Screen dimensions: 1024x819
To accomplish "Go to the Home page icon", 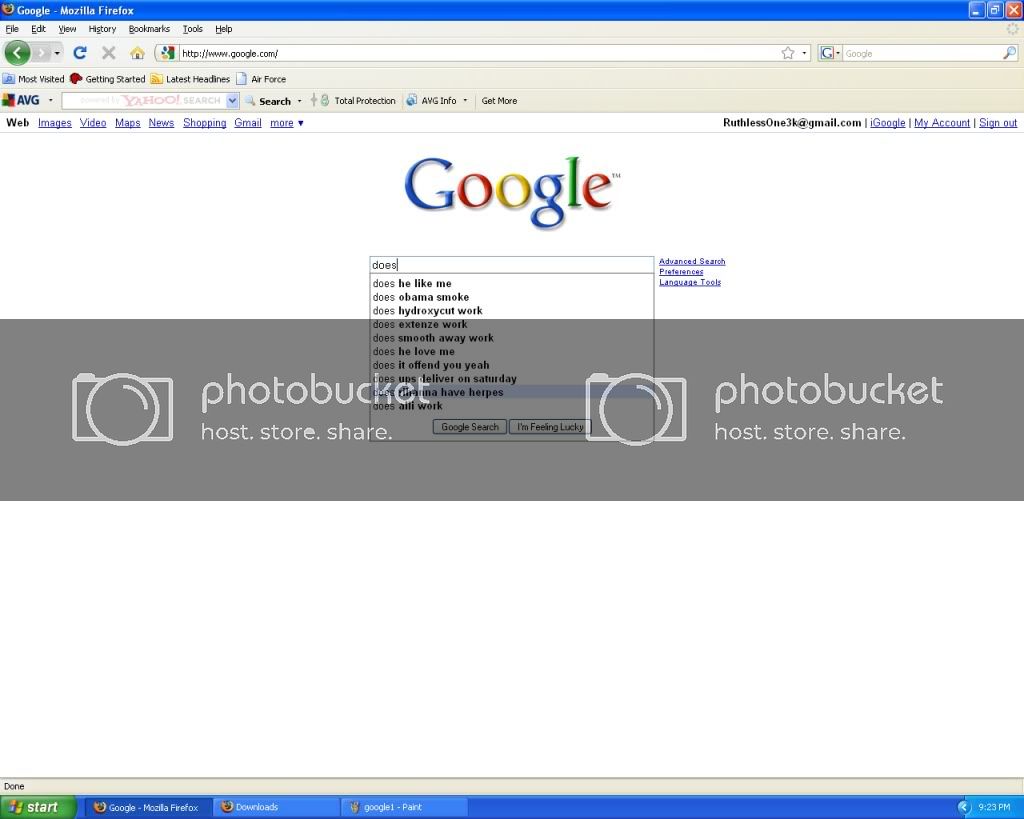I will point(137,53).
